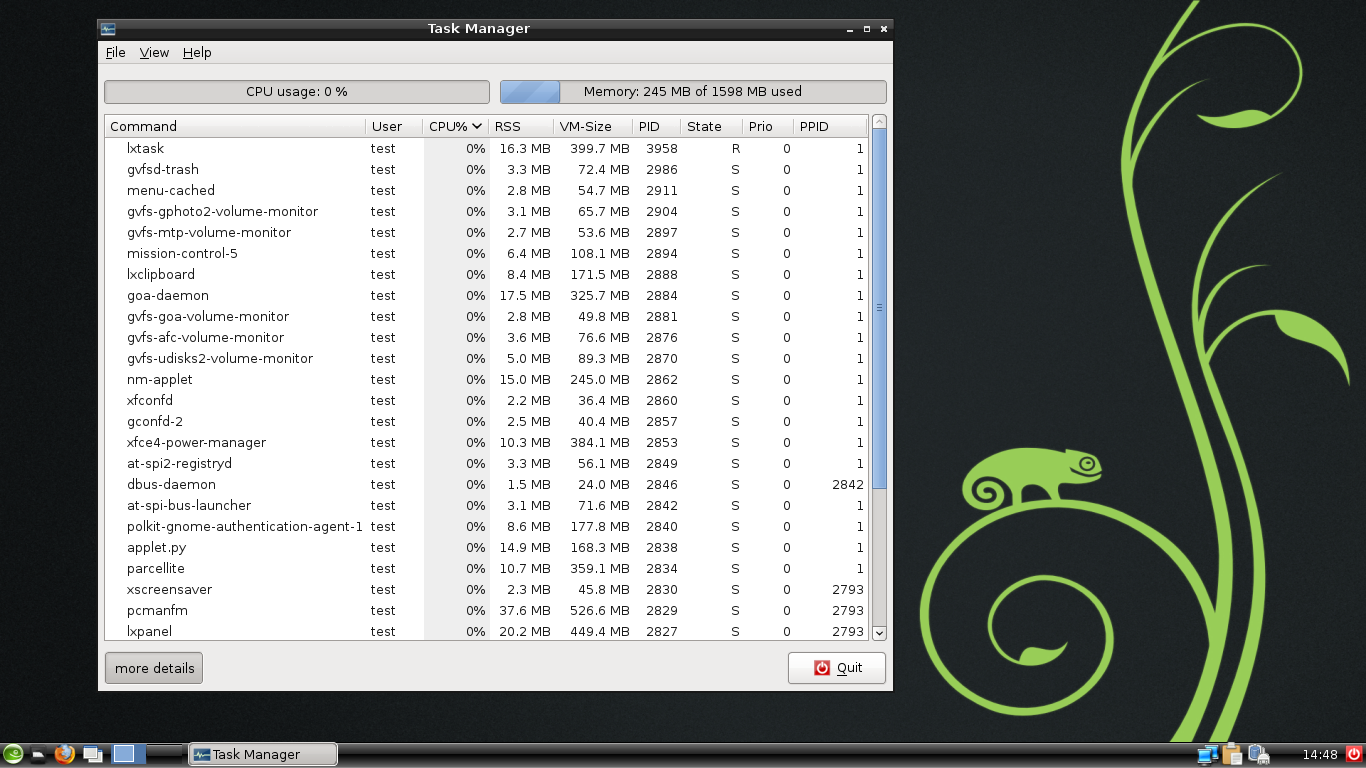The height and width of the screenshot is (768, 1366).
Task: Click the red logout power icon
Action: pos(1354,754)
